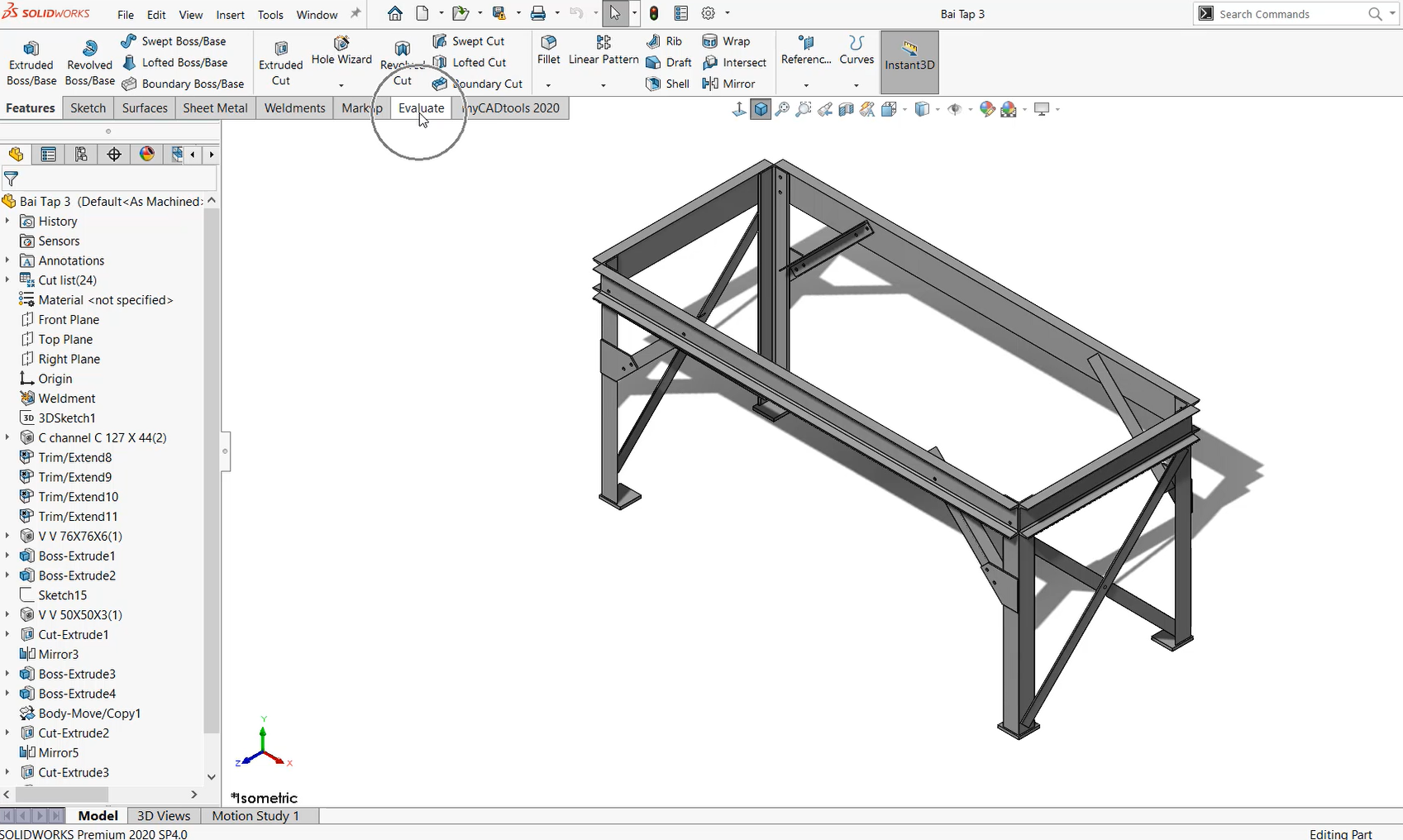The image size is (1403, 840).
Task: Click the Draft tool
Action: point(669,63)
